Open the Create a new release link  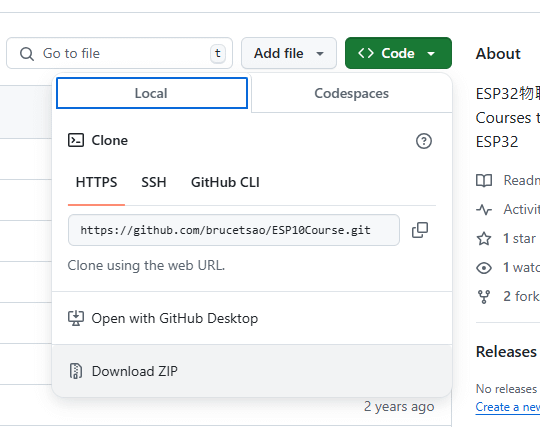click(508, 407)
